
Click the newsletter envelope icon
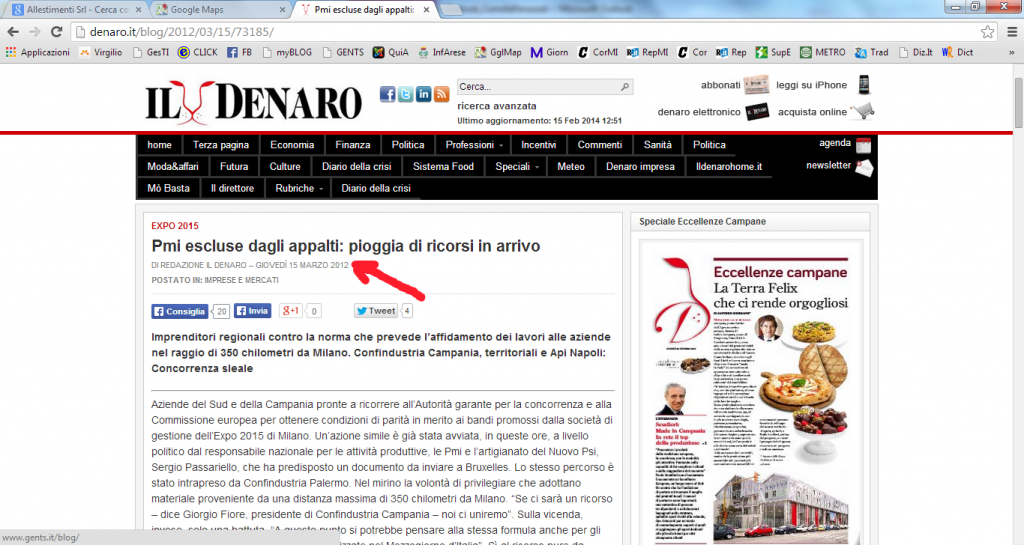864,168
